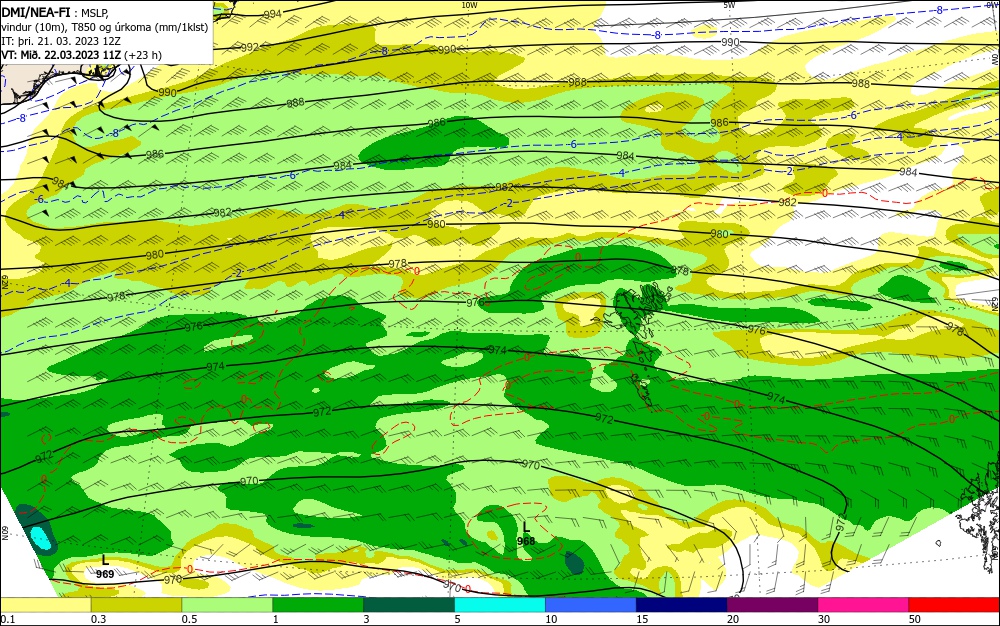
Task: Click the light green 0.5–1 legend swatch
Action: click(x=227, y=605)
